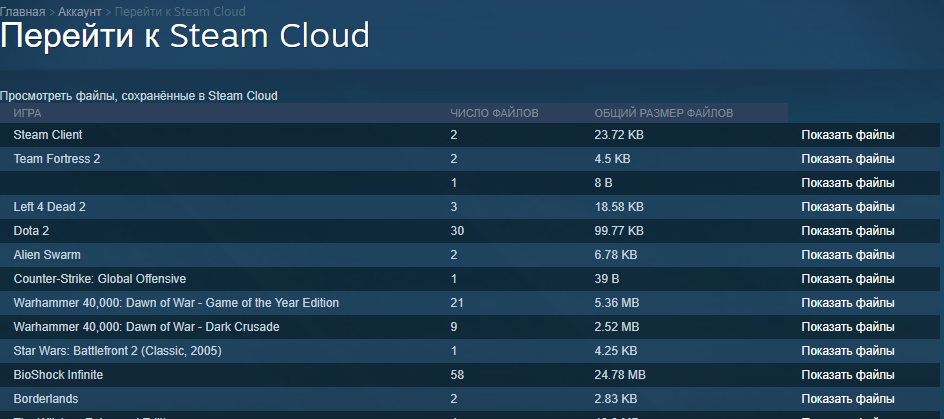This screenshot has height=419, width=944.
Task: Select the Steam Client game name
Action: coord(48,135)
